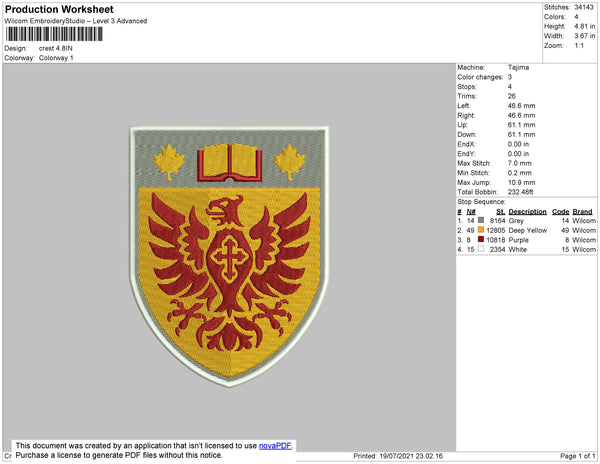Click the 'Code' column header
600x464 pixels.
[561, 212]
